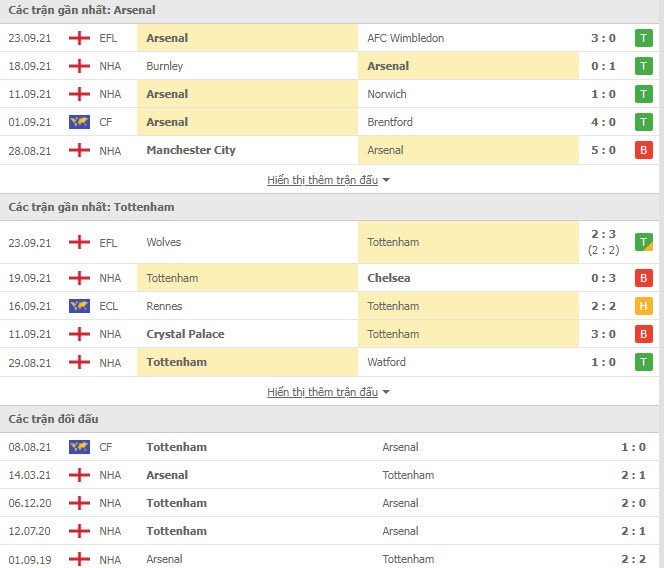Click world flag icon on Rennes ECL row
This screenshot has height=568, width=664.
click(79, 306)
